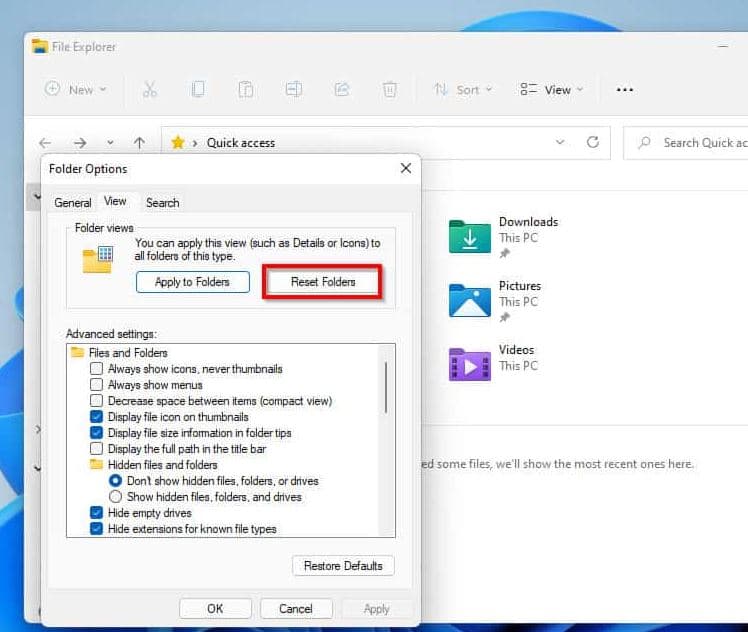
Task: Click the Share icon in toolbar
Action: tap(342, 89)
